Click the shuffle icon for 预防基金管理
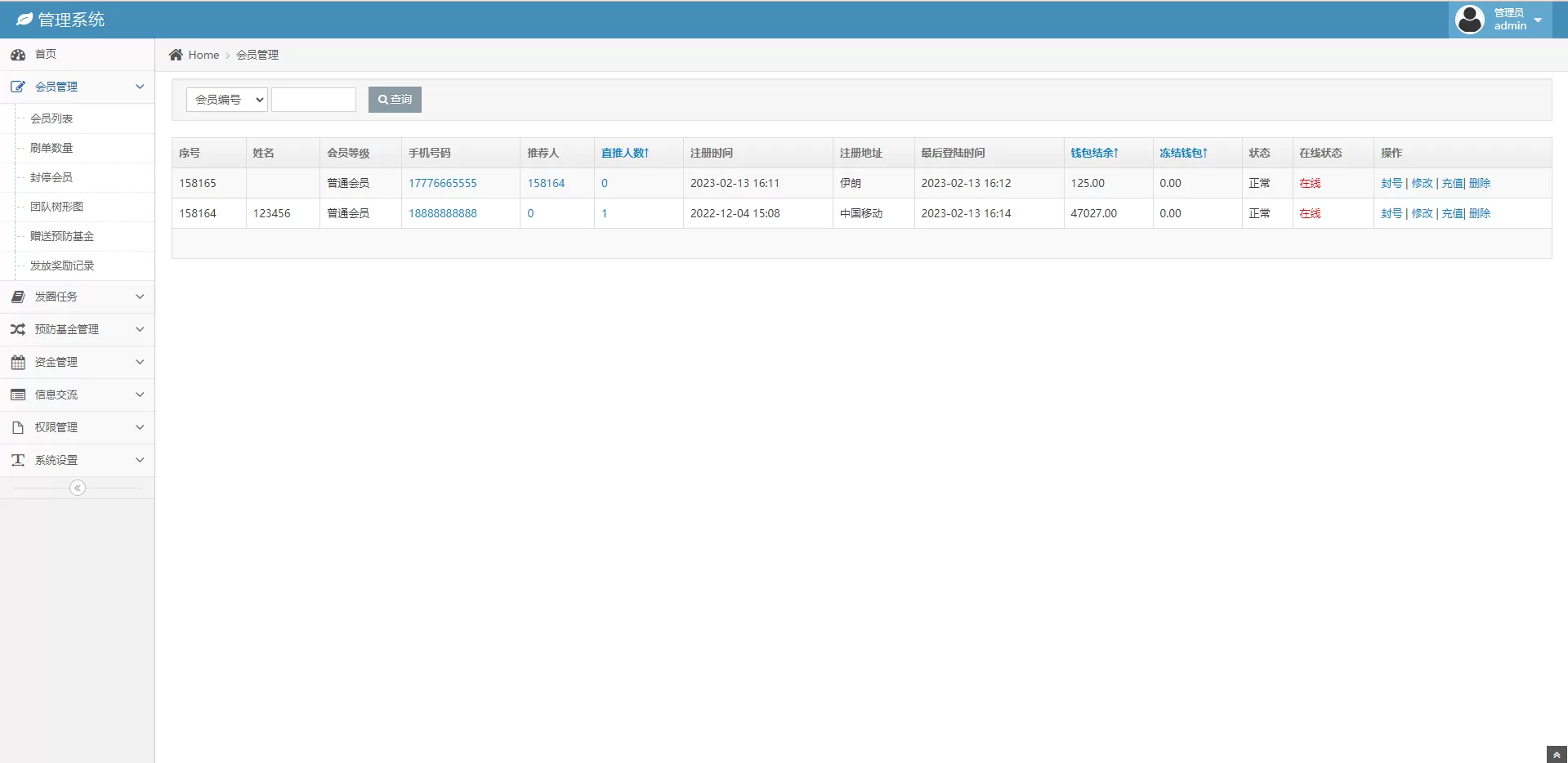The width and height of the screenshot is (1568, 763). point(18,329)
